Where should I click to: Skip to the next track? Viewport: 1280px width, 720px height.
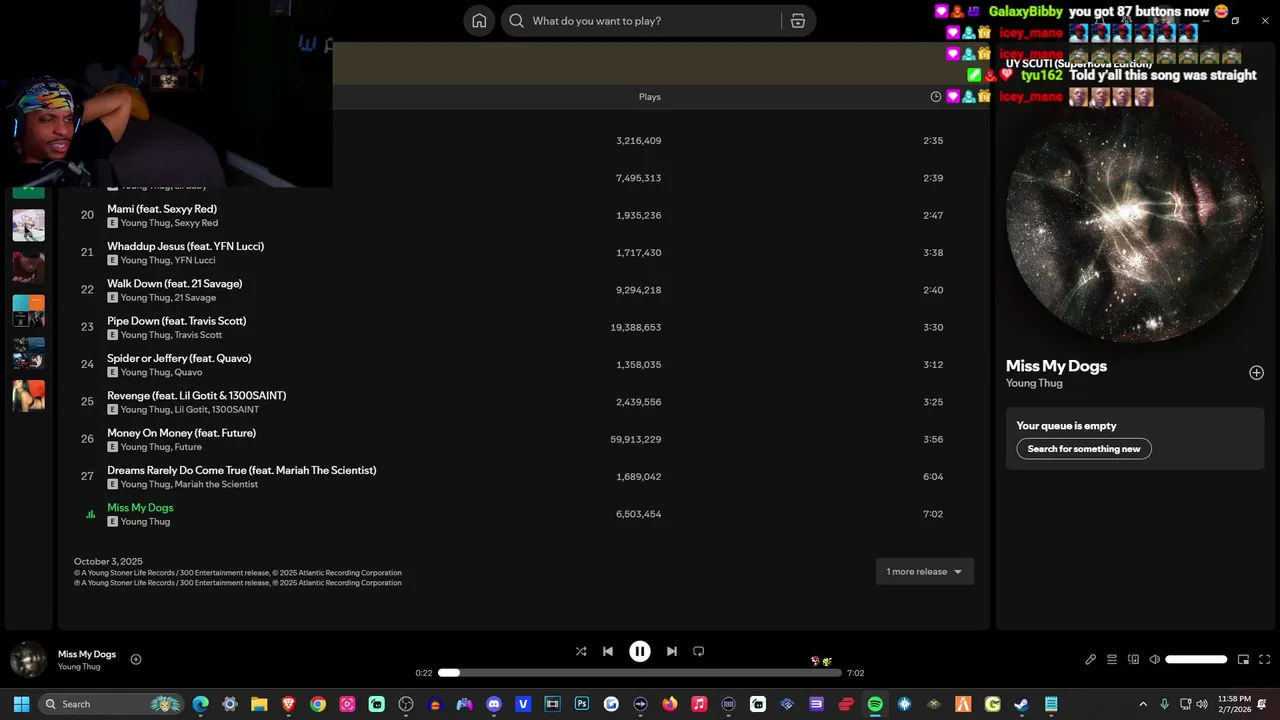point(672,651)
